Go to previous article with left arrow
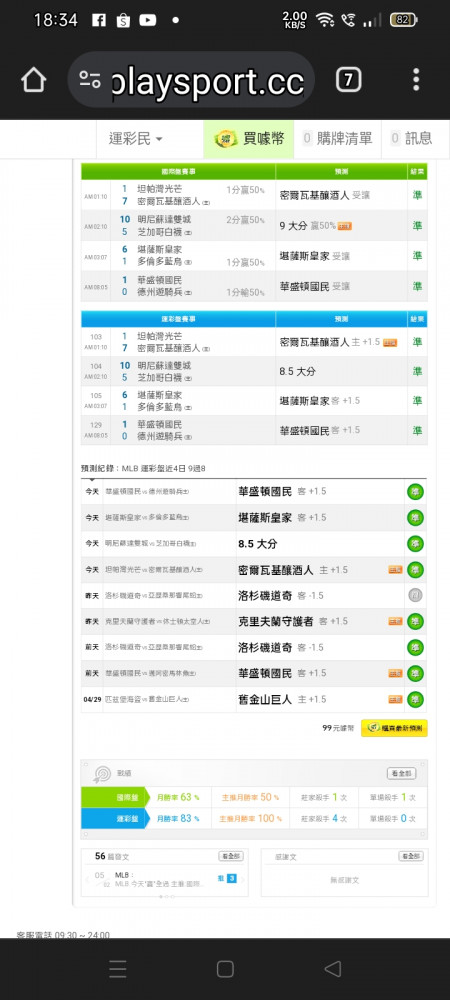 pos(87,880)
